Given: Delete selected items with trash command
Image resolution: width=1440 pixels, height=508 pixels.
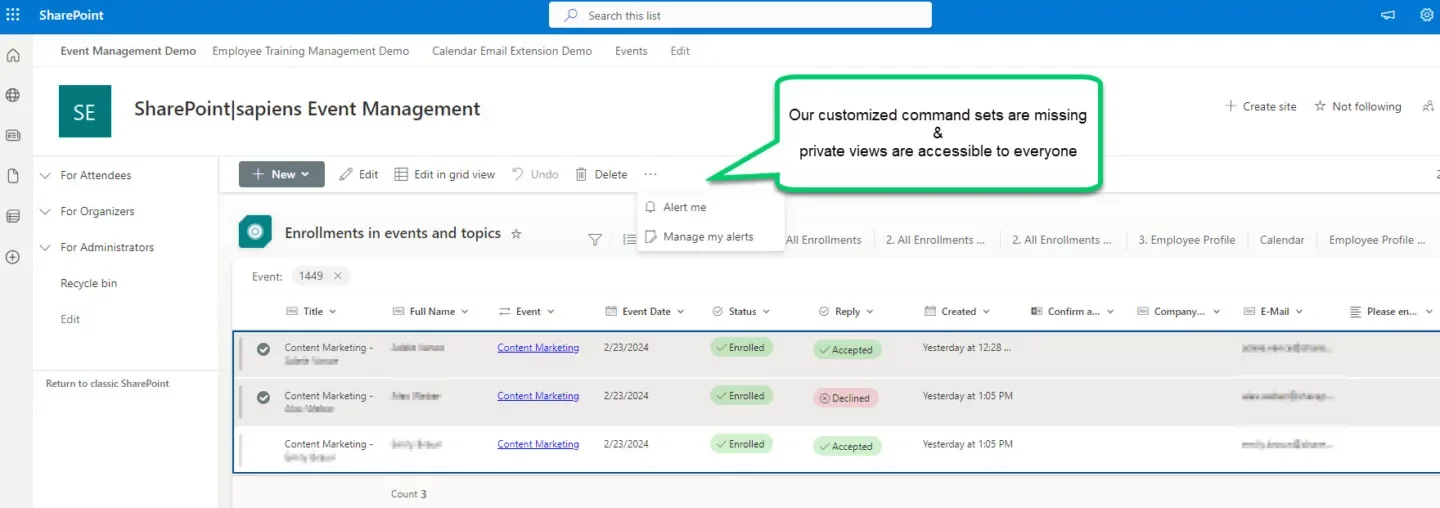Looking at the screenshot, I should [601, 174].
